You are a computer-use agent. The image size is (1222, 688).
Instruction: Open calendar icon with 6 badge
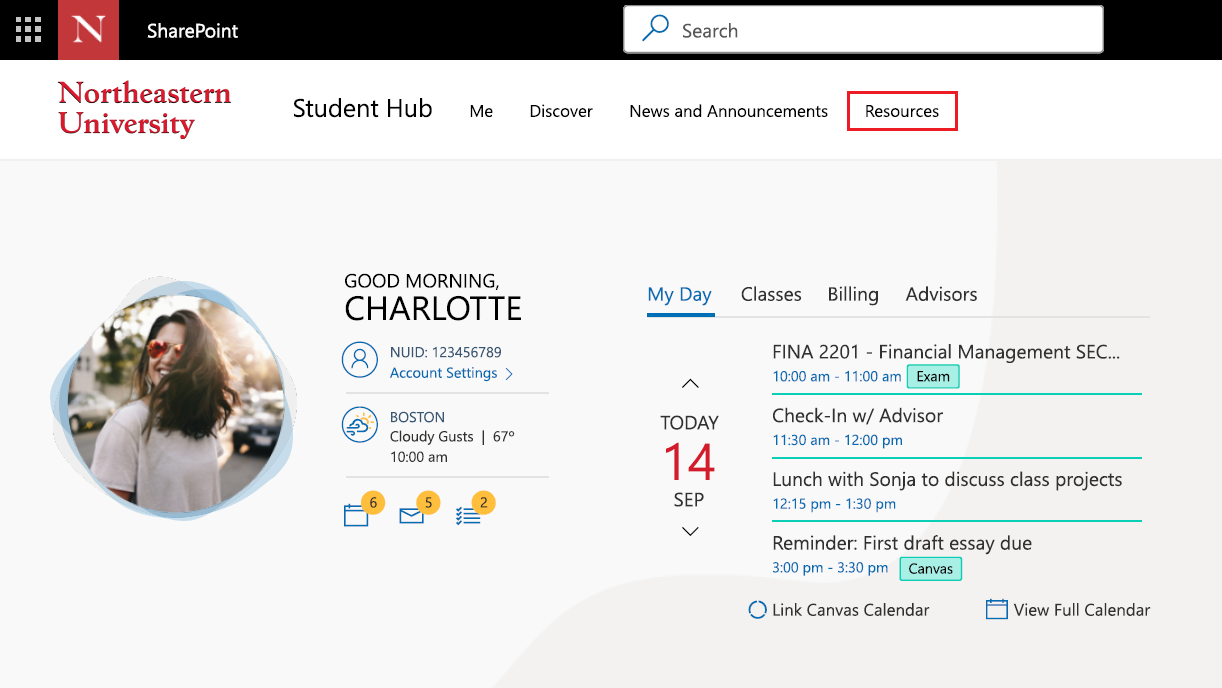click(x=356, y=516)
